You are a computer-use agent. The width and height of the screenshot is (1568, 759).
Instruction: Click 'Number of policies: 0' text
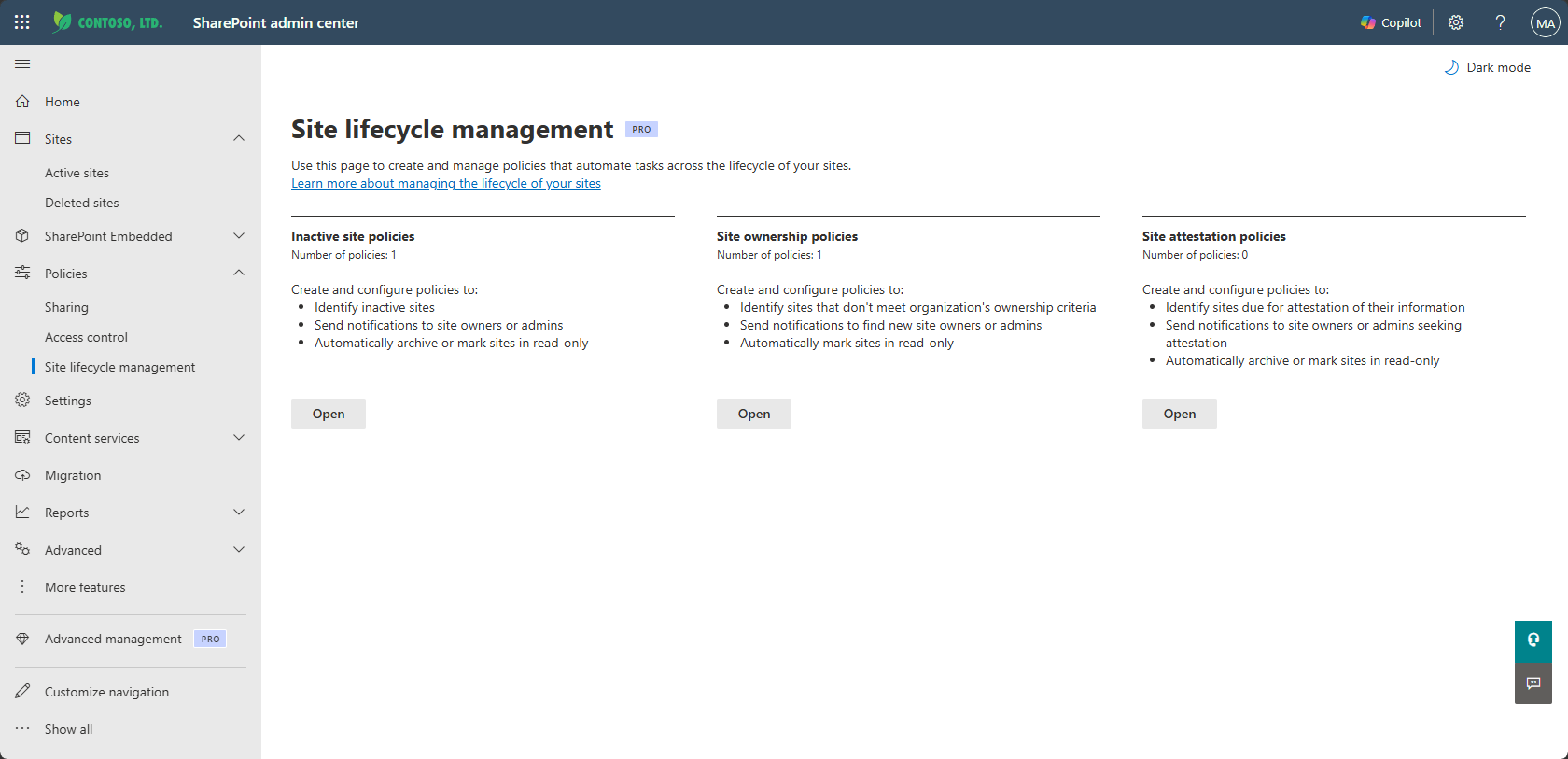coord(1195,255)
